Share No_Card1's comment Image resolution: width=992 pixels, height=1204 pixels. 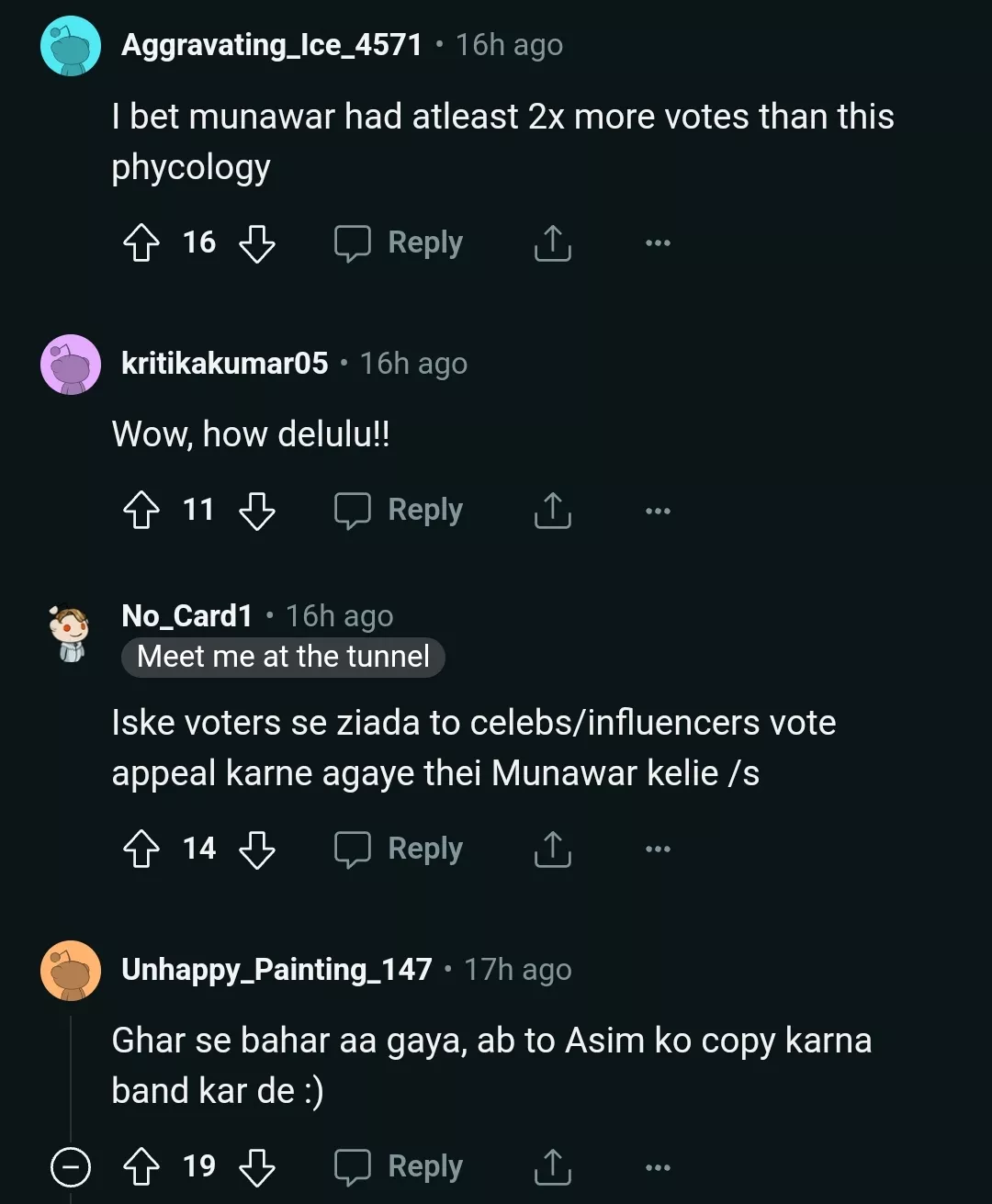point(552,850)
